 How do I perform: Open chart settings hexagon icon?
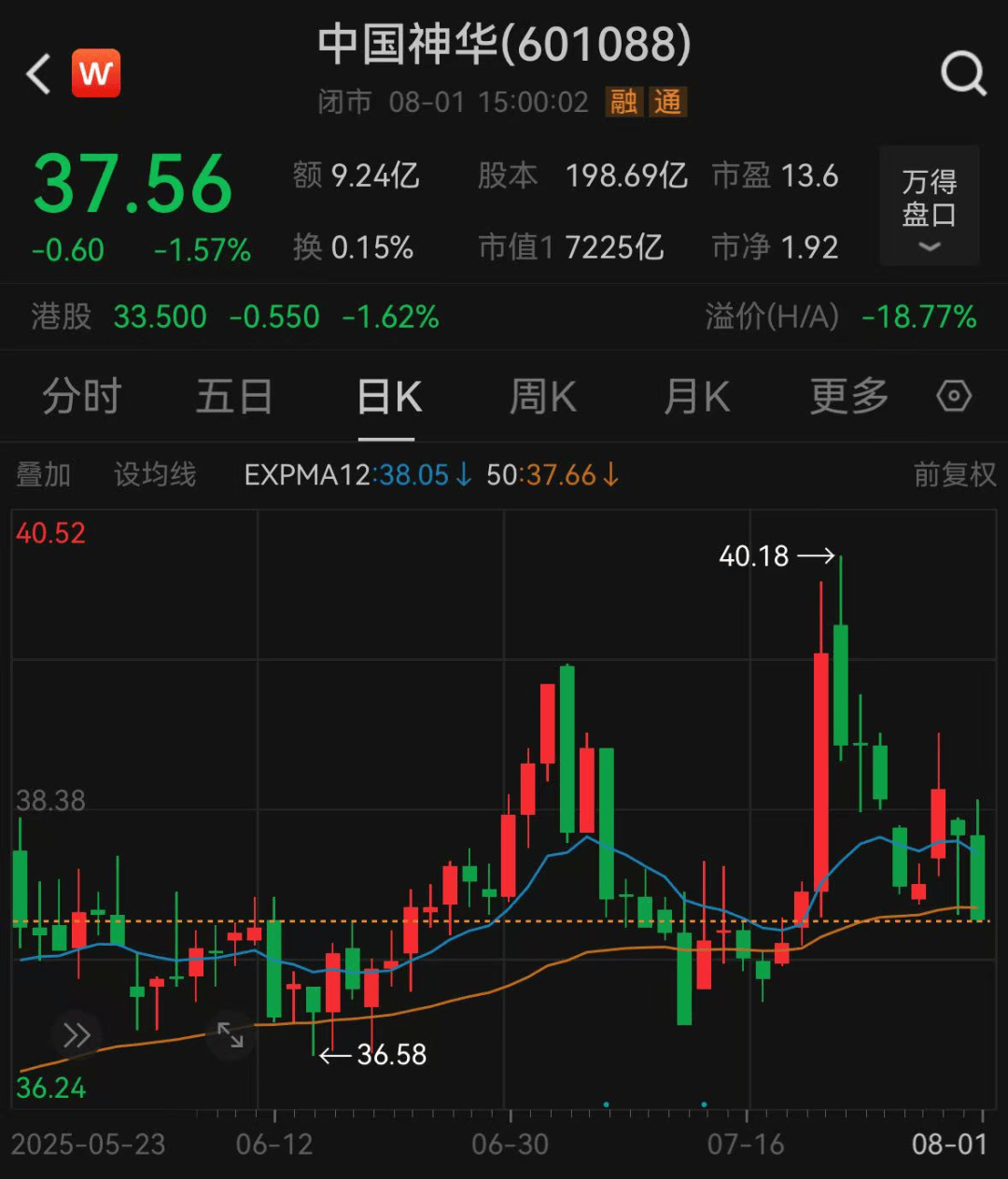954,396
